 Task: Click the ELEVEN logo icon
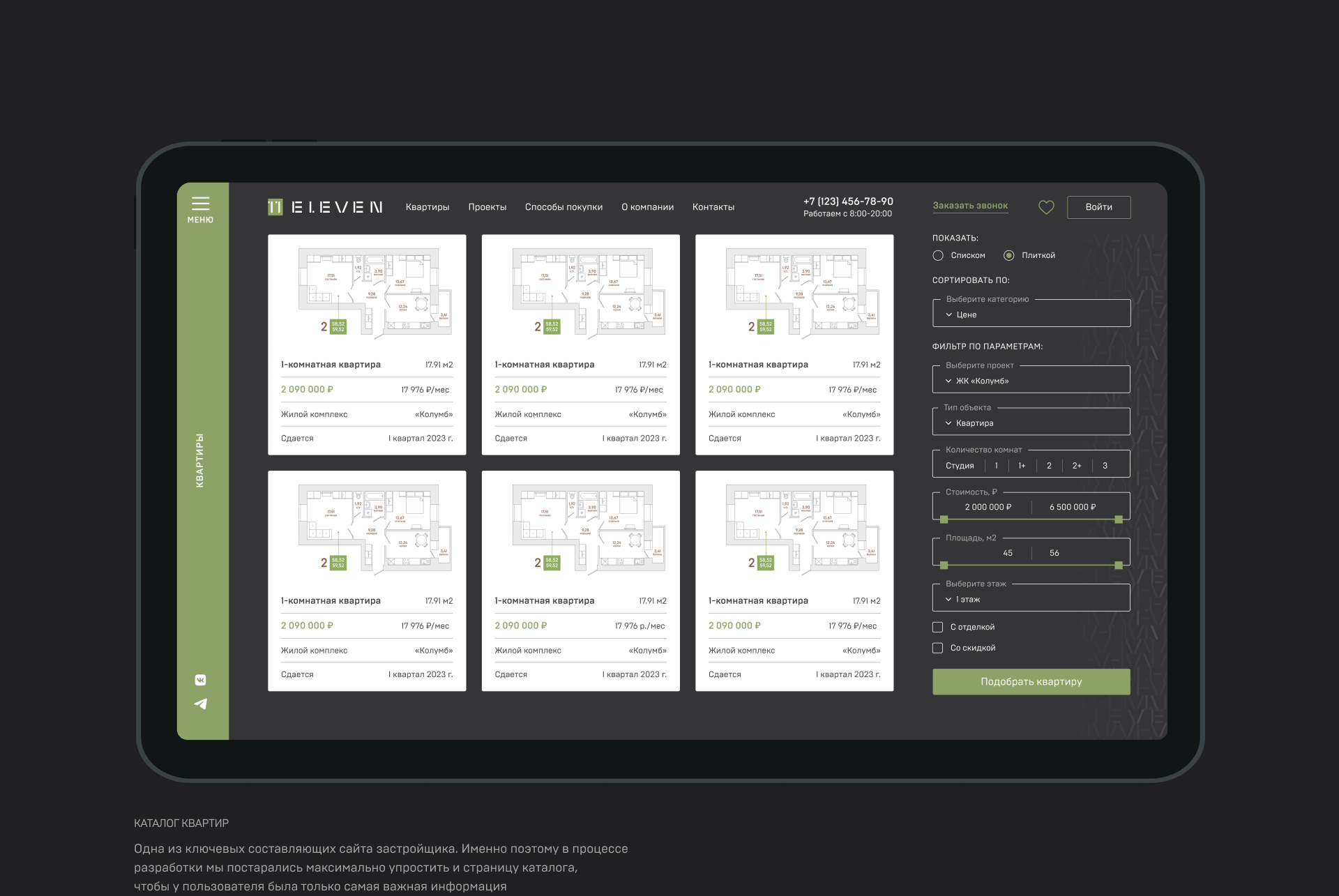click(275, 207)
